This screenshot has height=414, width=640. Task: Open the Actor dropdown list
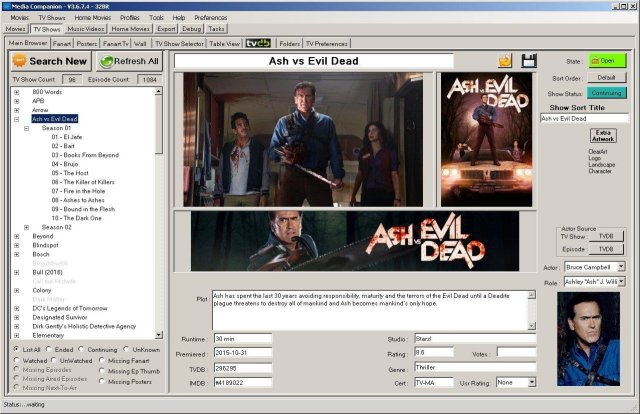click(x=621, y=267)
